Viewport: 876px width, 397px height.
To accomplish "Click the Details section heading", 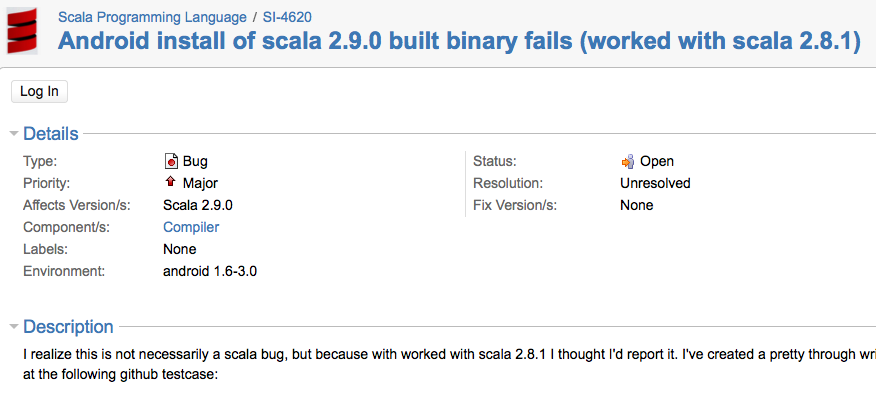I will pyautogui.click(x=51, y=134).
